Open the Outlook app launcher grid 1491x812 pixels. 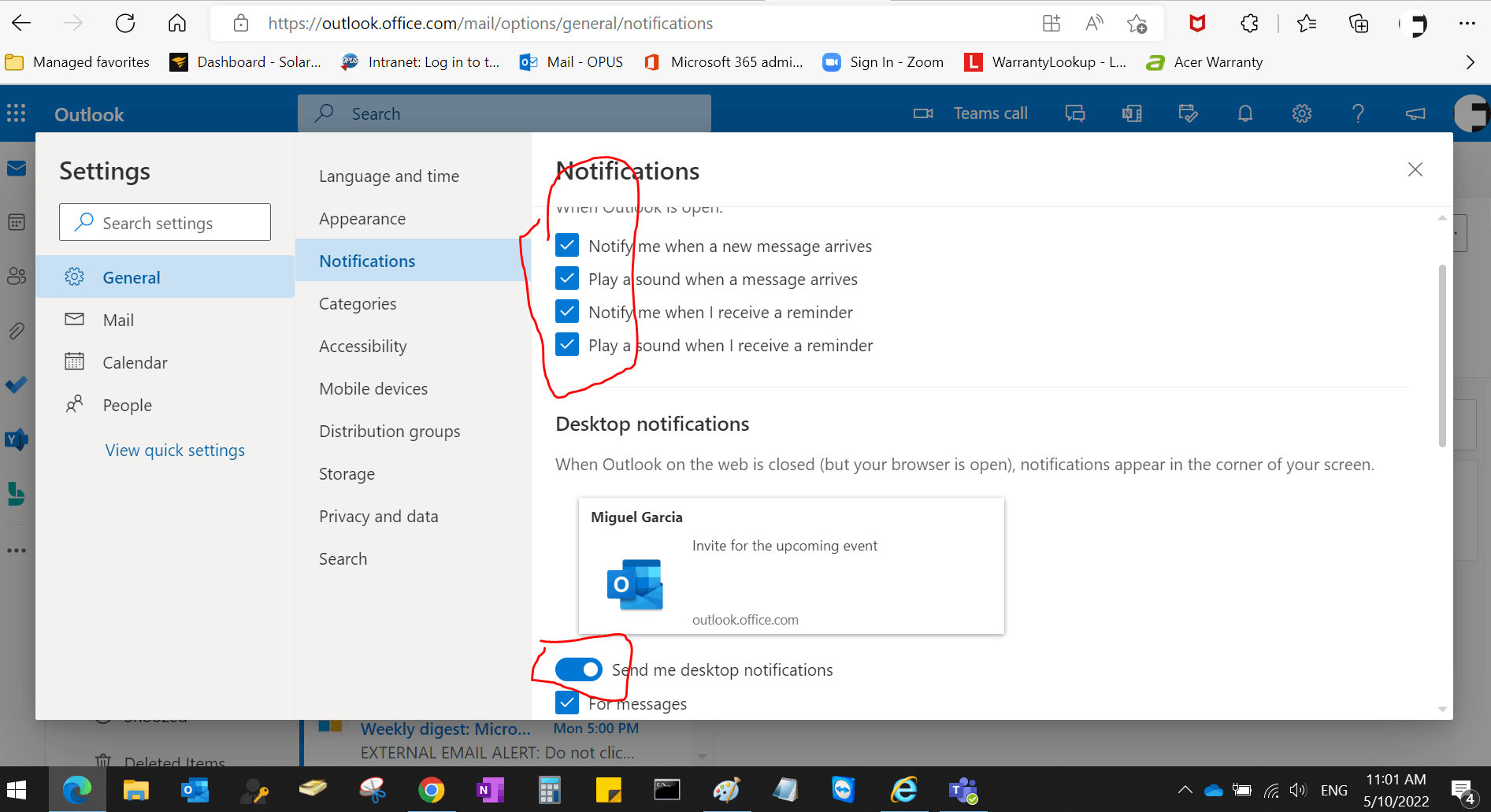click(17, 113)
